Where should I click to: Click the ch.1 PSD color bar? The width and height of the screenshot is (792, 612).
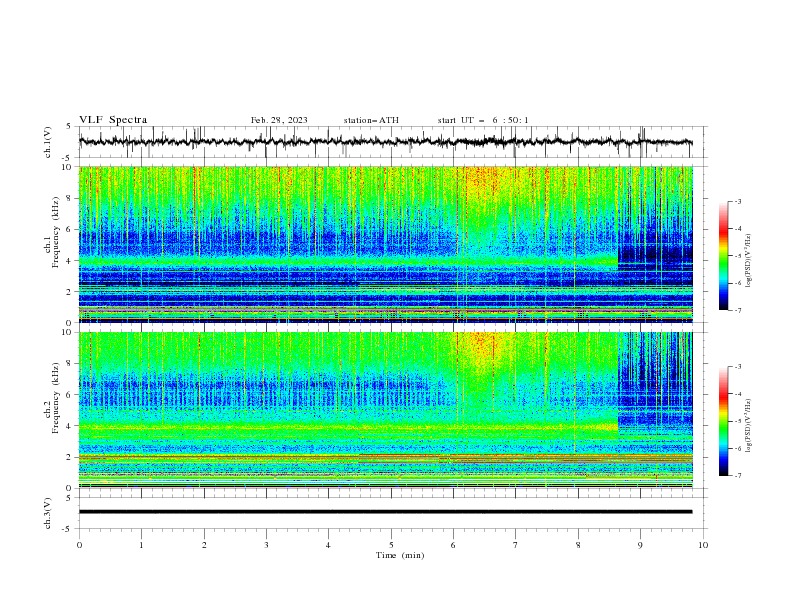(724, 256)
